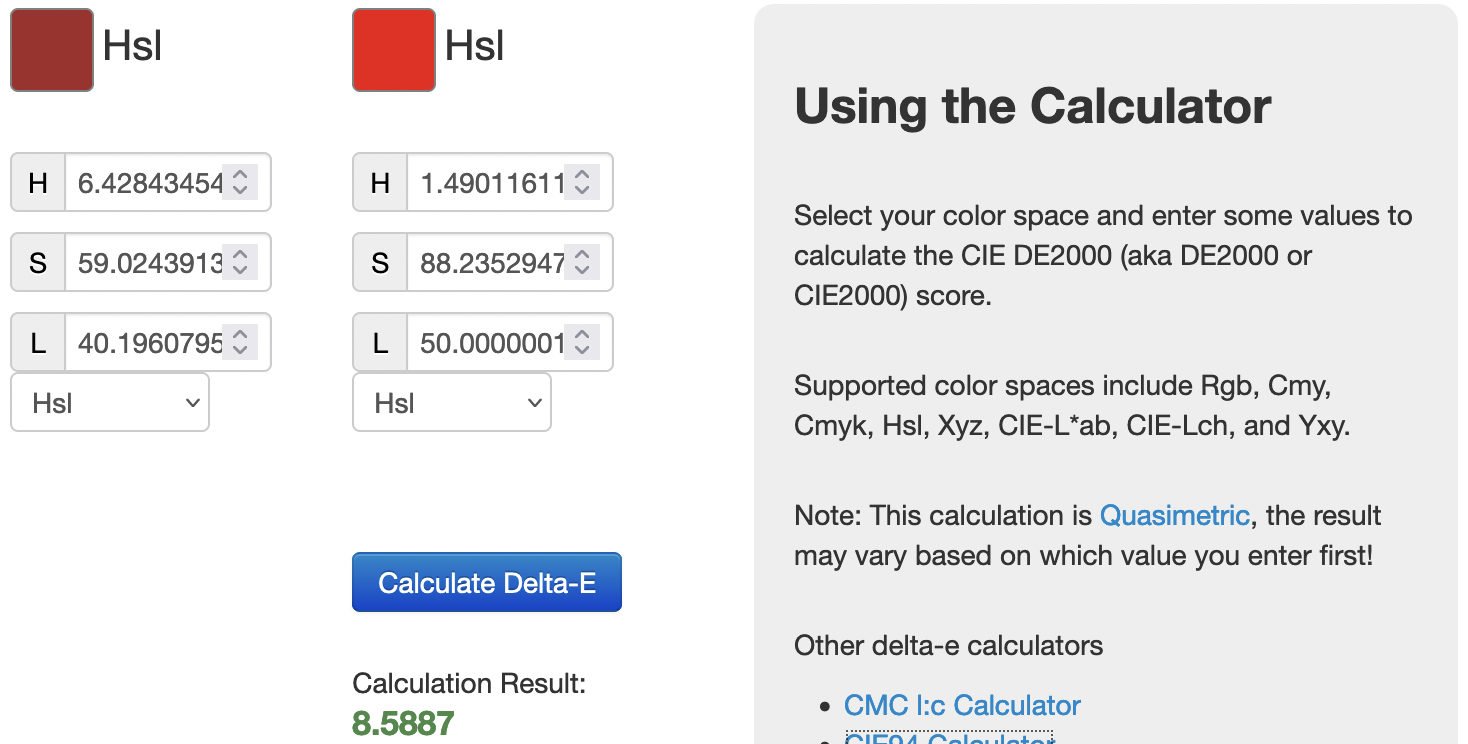Focus the first color's L value field

pos(148,344)
